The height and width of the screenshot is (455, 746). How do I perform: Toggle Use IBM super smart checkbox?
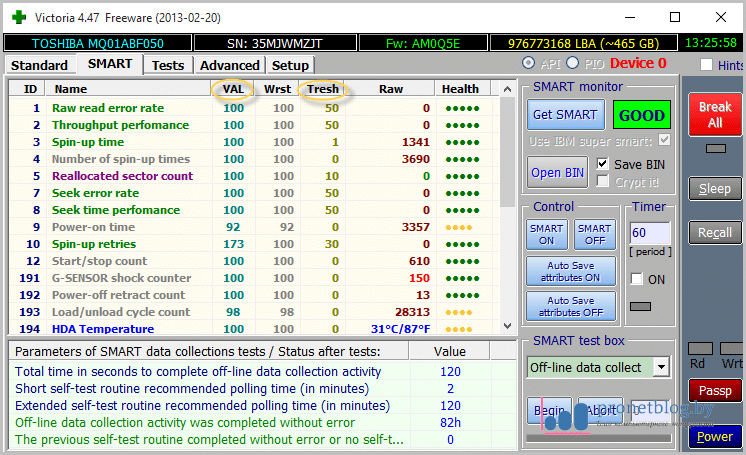tap(665, 140)
